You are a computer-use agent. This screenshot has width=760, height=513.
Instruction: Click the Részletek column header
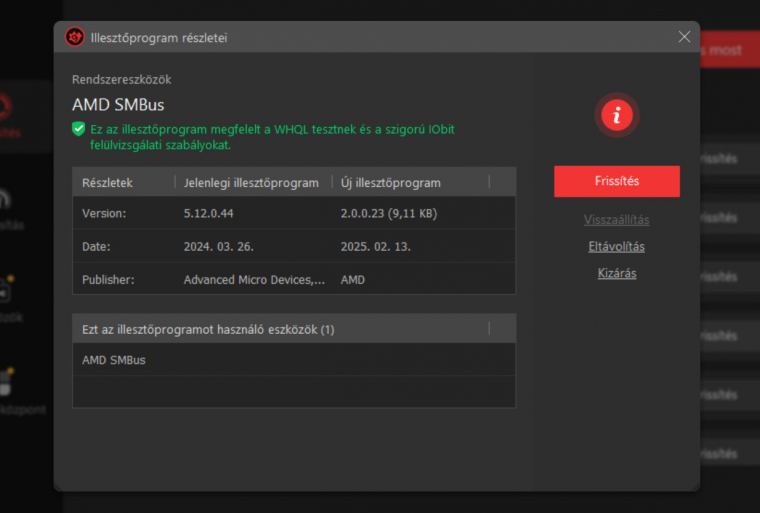(107, 183)
